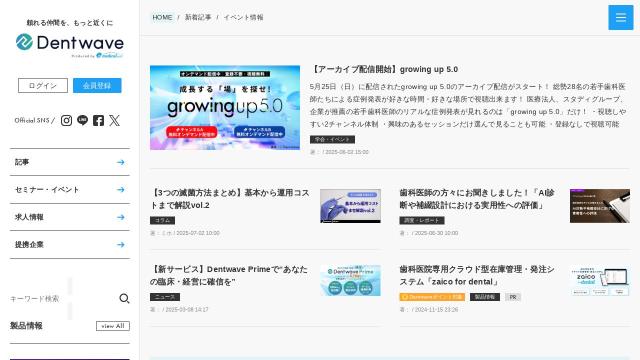Click the arrow beside 求人情報
This screenshot has width=640, height=360.
(120, 217)
